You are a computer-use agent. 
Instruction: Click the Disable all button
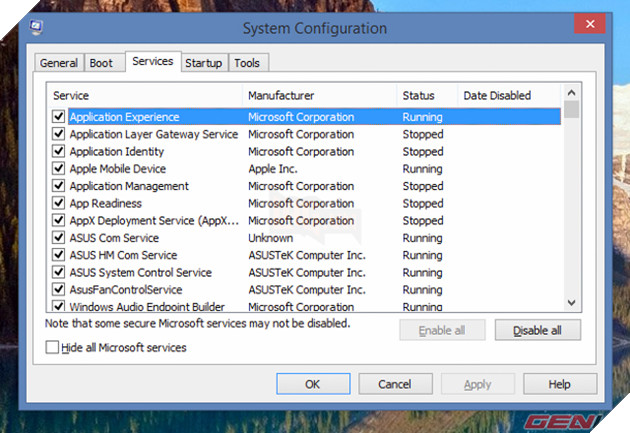click(537, 330)
